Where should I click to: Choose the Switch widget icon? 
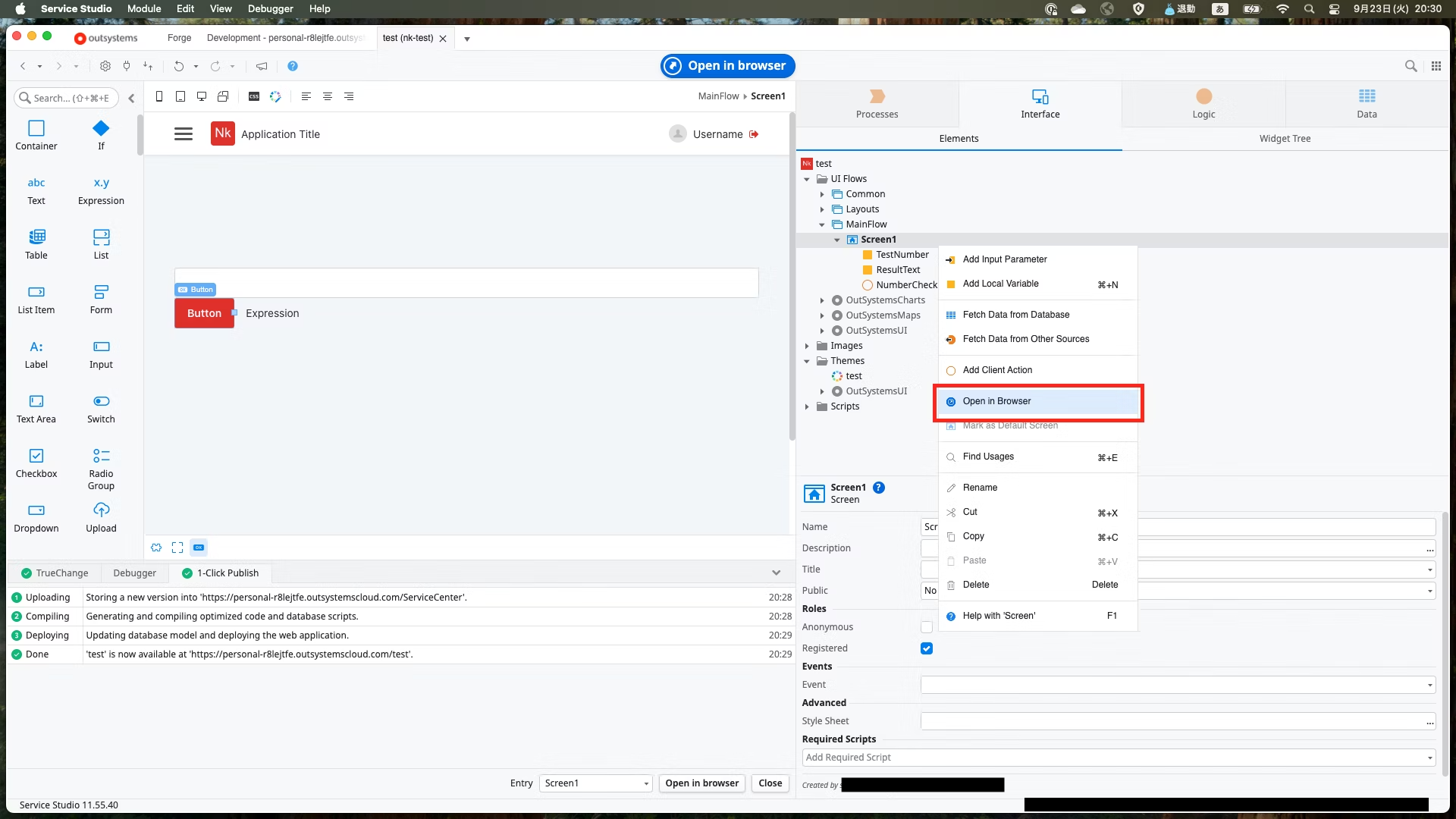pos(101,401)
